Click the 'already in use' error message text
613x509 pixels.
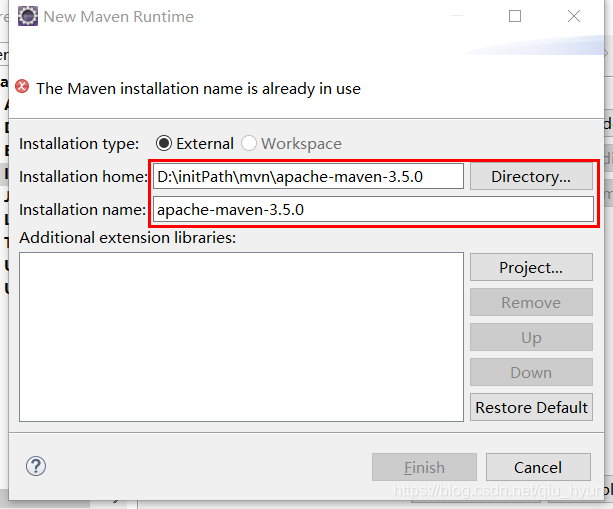click(x=199, y=89)
